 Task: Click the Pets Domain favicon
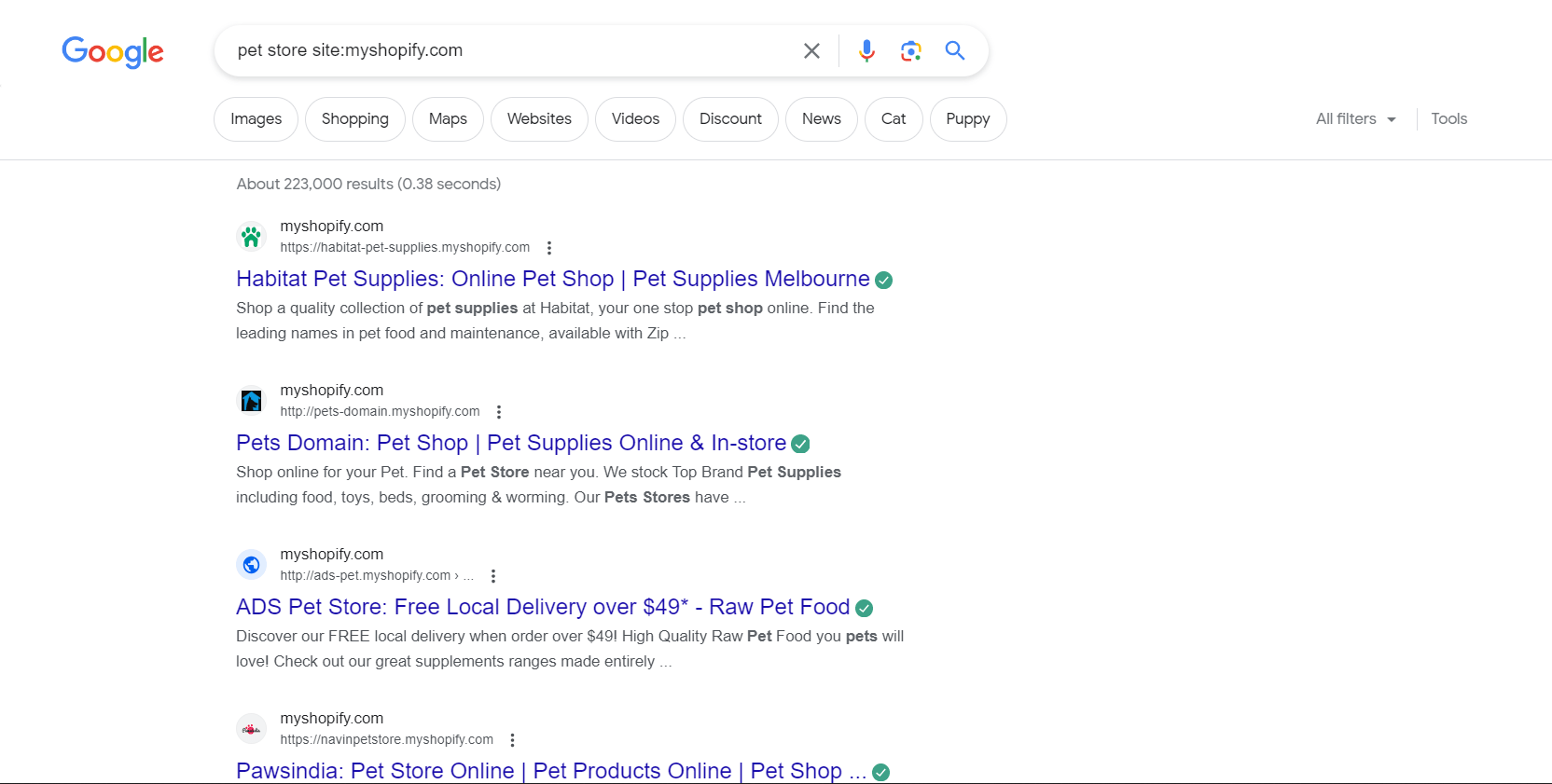pos(251,401)
